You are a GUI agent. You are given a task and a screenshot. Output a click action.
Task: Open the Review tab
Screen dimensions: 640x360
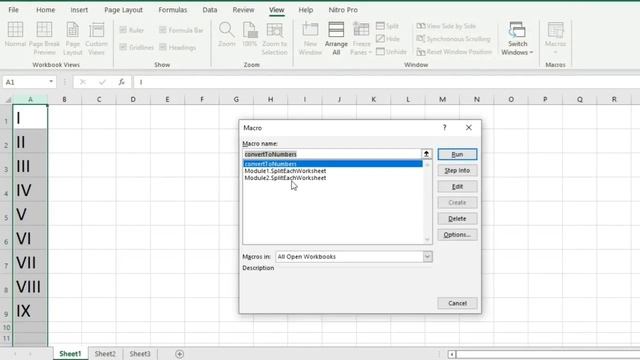[243, 9]
